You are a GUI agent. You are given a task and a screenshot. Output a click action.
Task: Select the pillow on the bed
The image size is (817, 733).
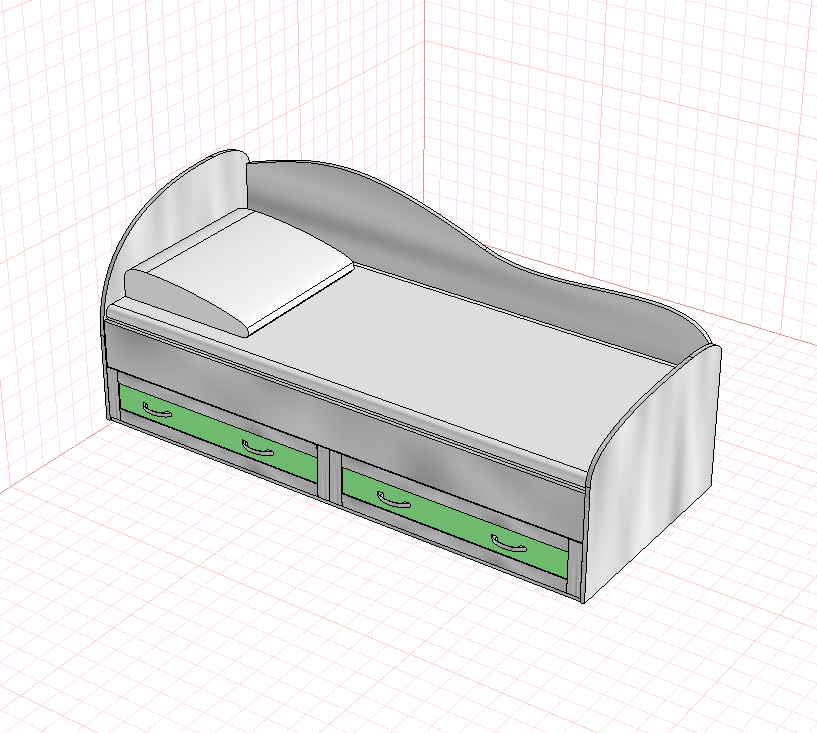(239, 271)
